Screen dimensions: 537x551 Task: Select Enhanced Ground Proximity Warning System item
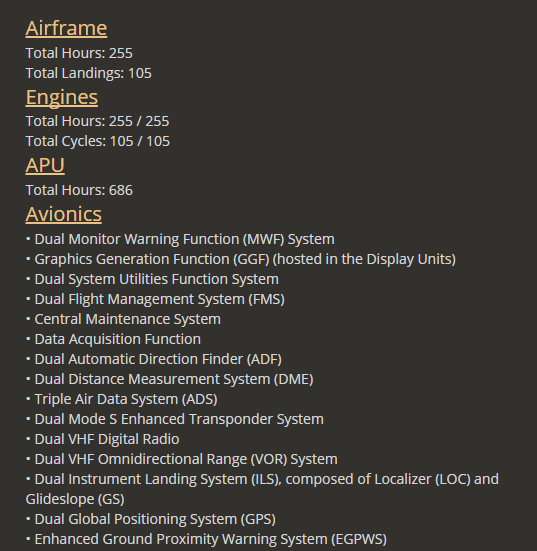[206, 539]
